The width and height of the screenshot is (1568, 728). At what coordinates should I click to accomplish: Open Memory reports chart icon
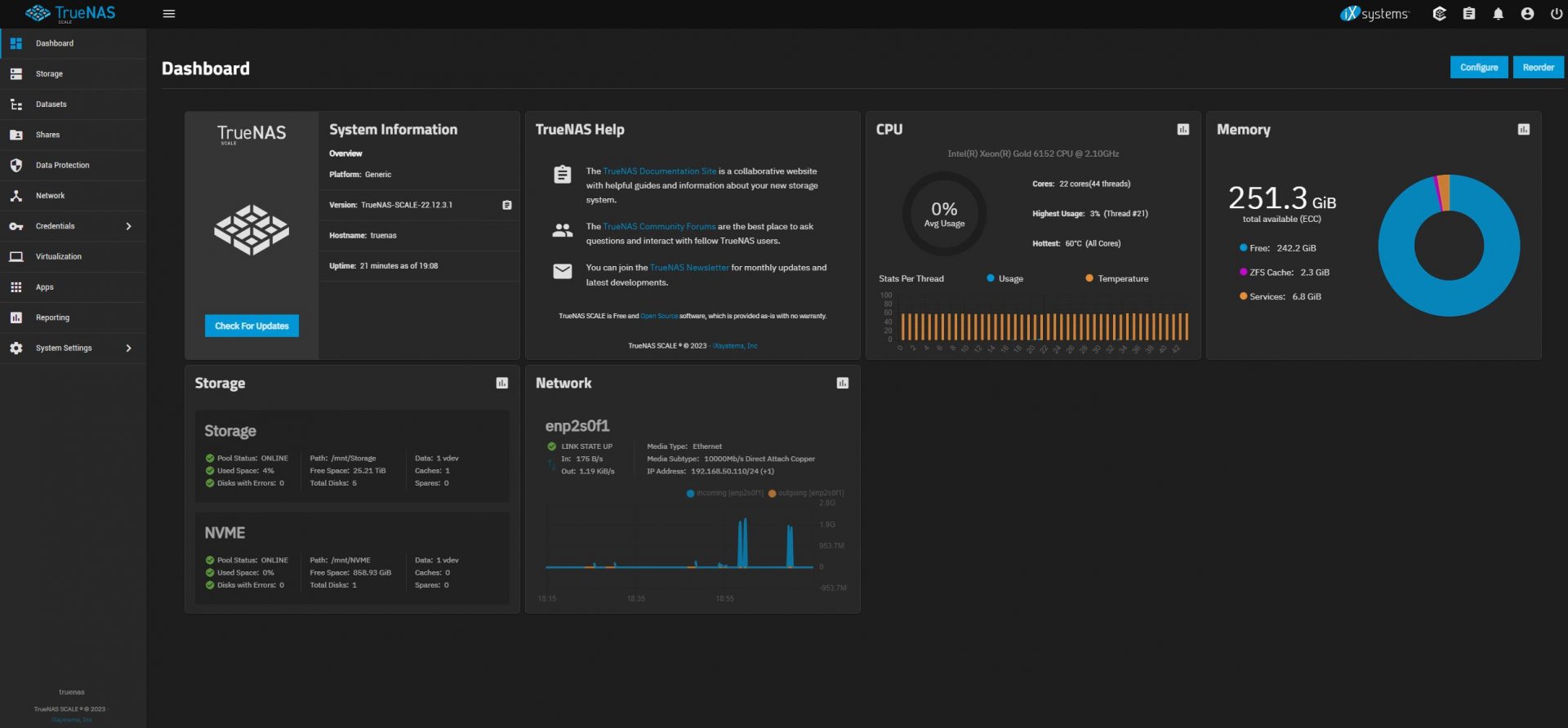pyautogui.click(x=1523, y=130)
